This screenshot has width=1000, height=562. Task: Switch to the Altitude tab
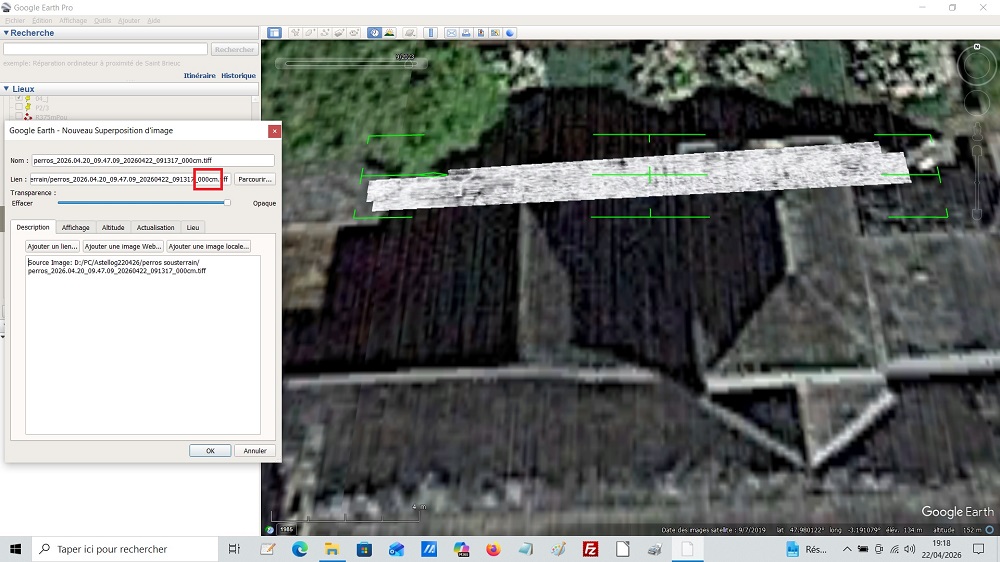pyautogui.click(x=113, y=227)
